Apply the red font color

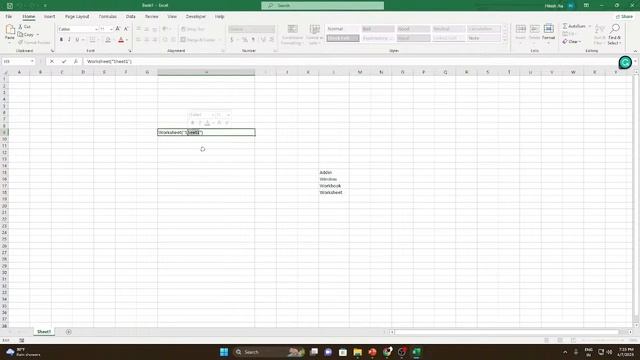click(x=121, y=40)
